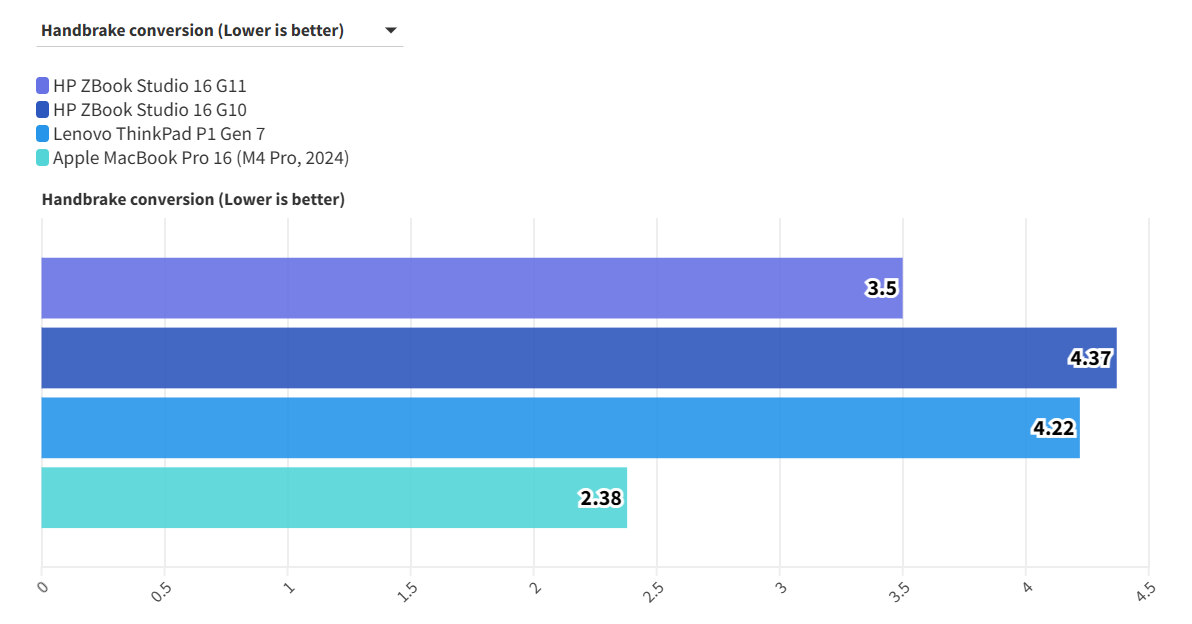Toggle Apple MacBook Pro 16 (M4 Pro, 2024) label

tap(201, 158)
